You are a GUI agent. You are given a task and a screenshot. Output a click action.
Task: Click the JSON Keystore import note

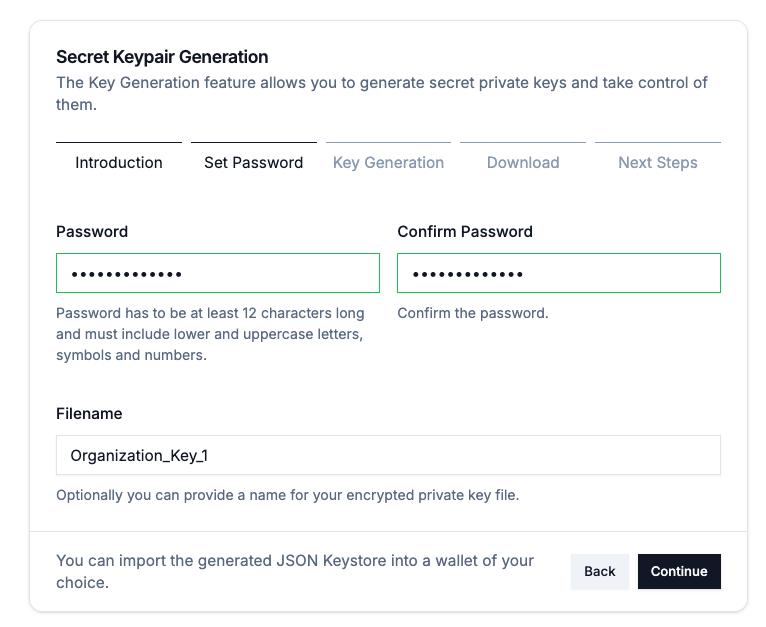[295, 571]
